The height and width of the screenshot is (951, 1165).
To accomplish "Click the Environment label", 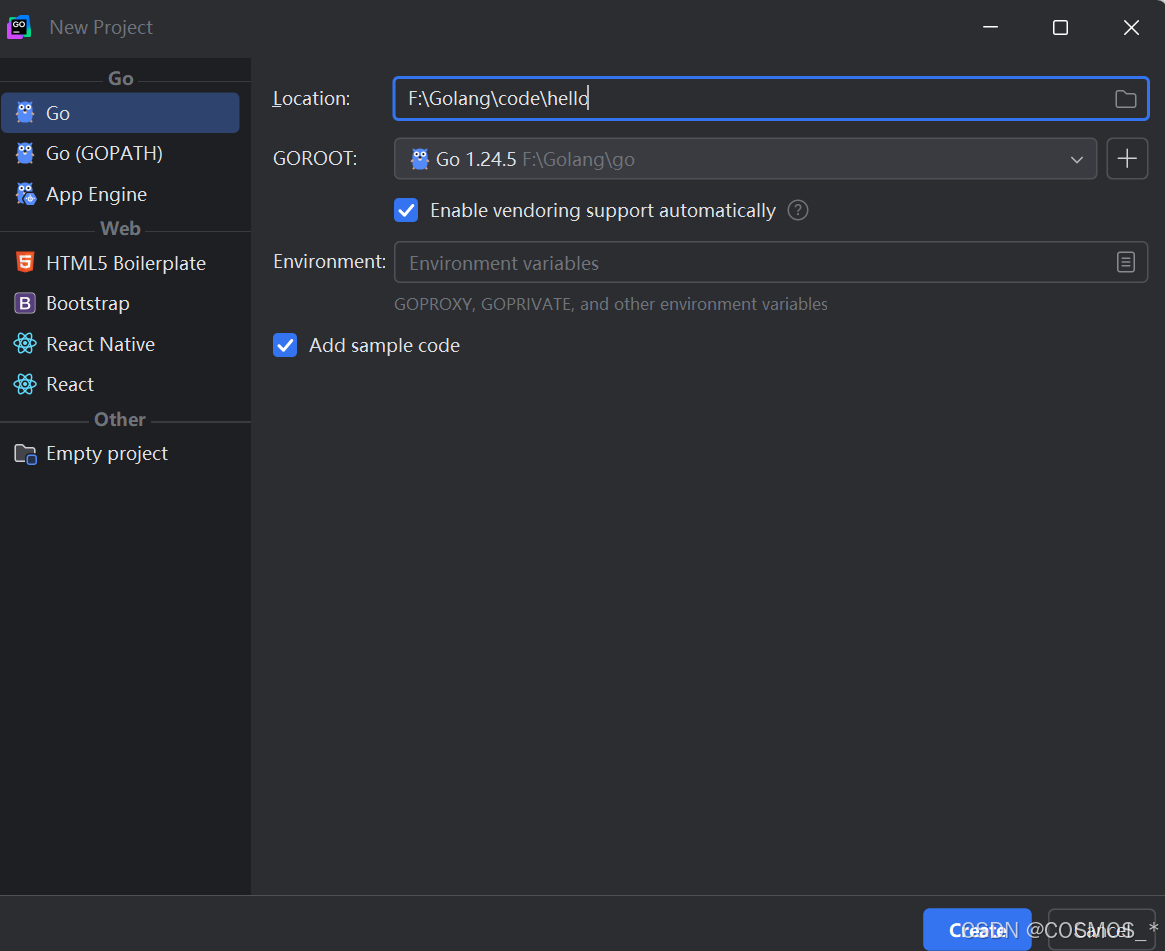I will tap(330, 262).
